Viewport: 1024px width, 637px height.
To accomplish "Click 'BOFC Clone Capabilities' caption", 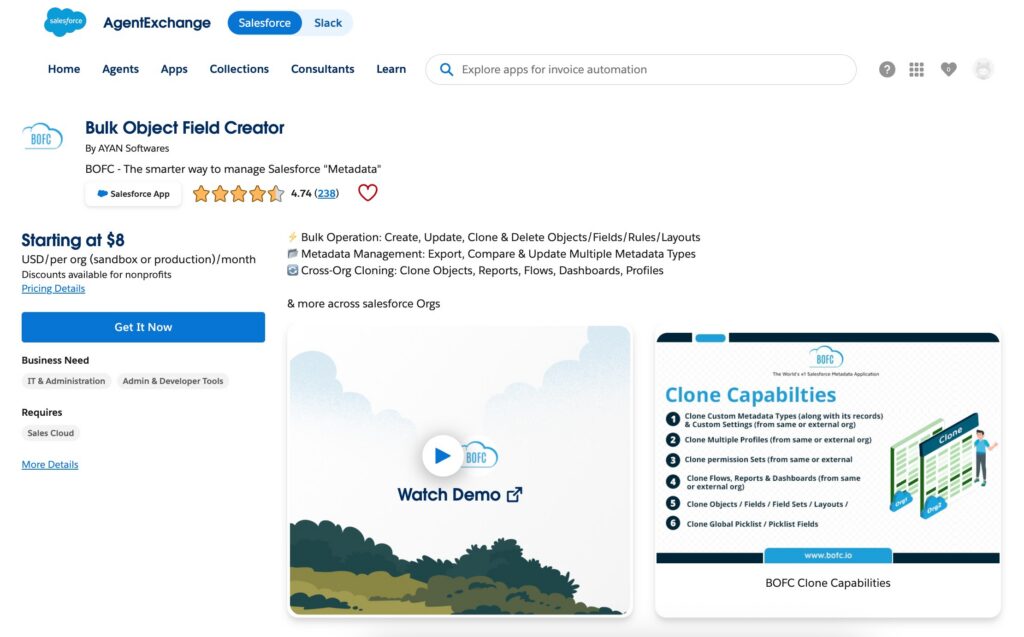I will tap(827, 583).
